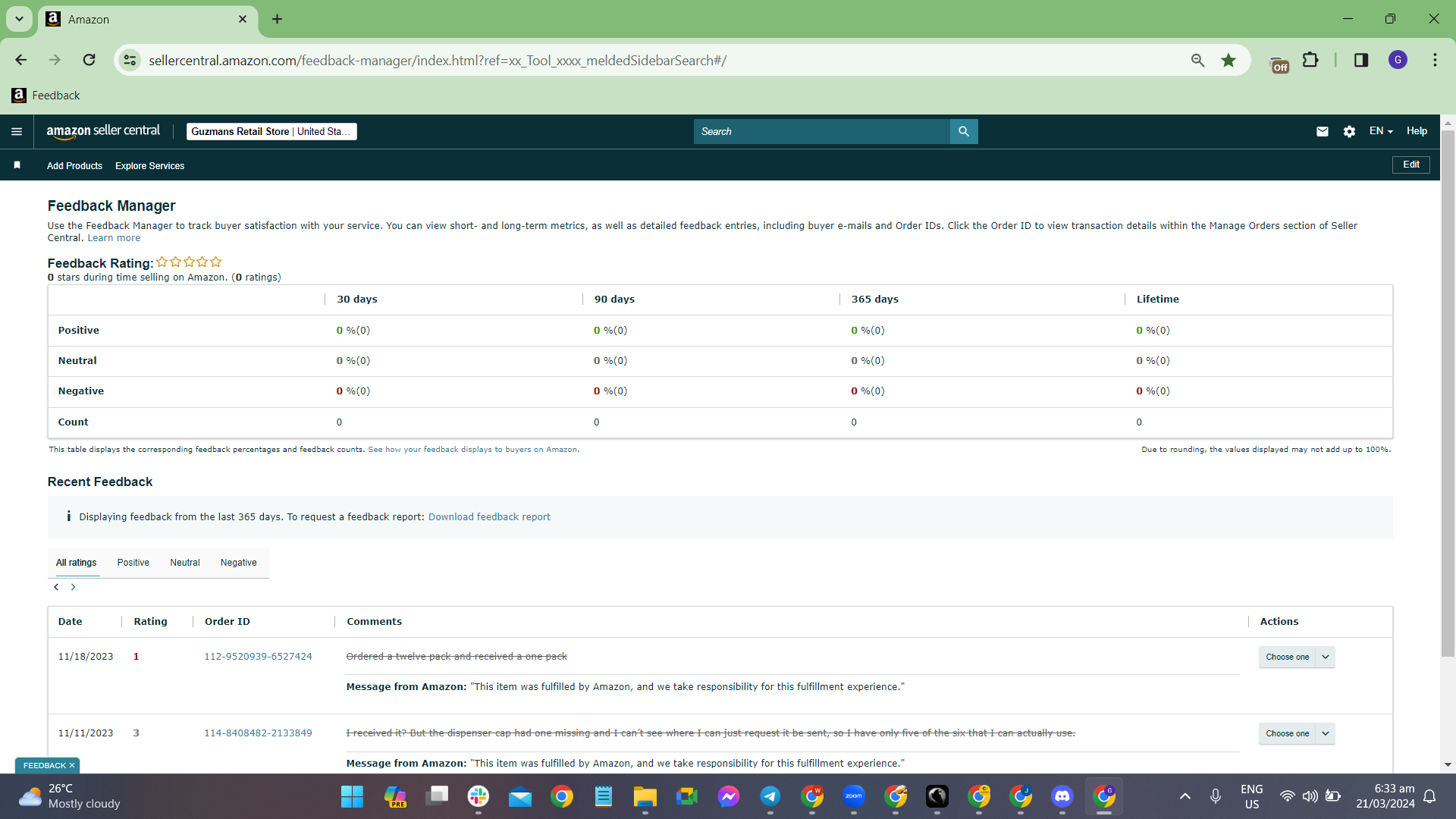Image resolution: width=1456 pixels, height=819 pixels.
Task: Open the browser extensions puzzle icon
Action: [x=1310, y=60]
